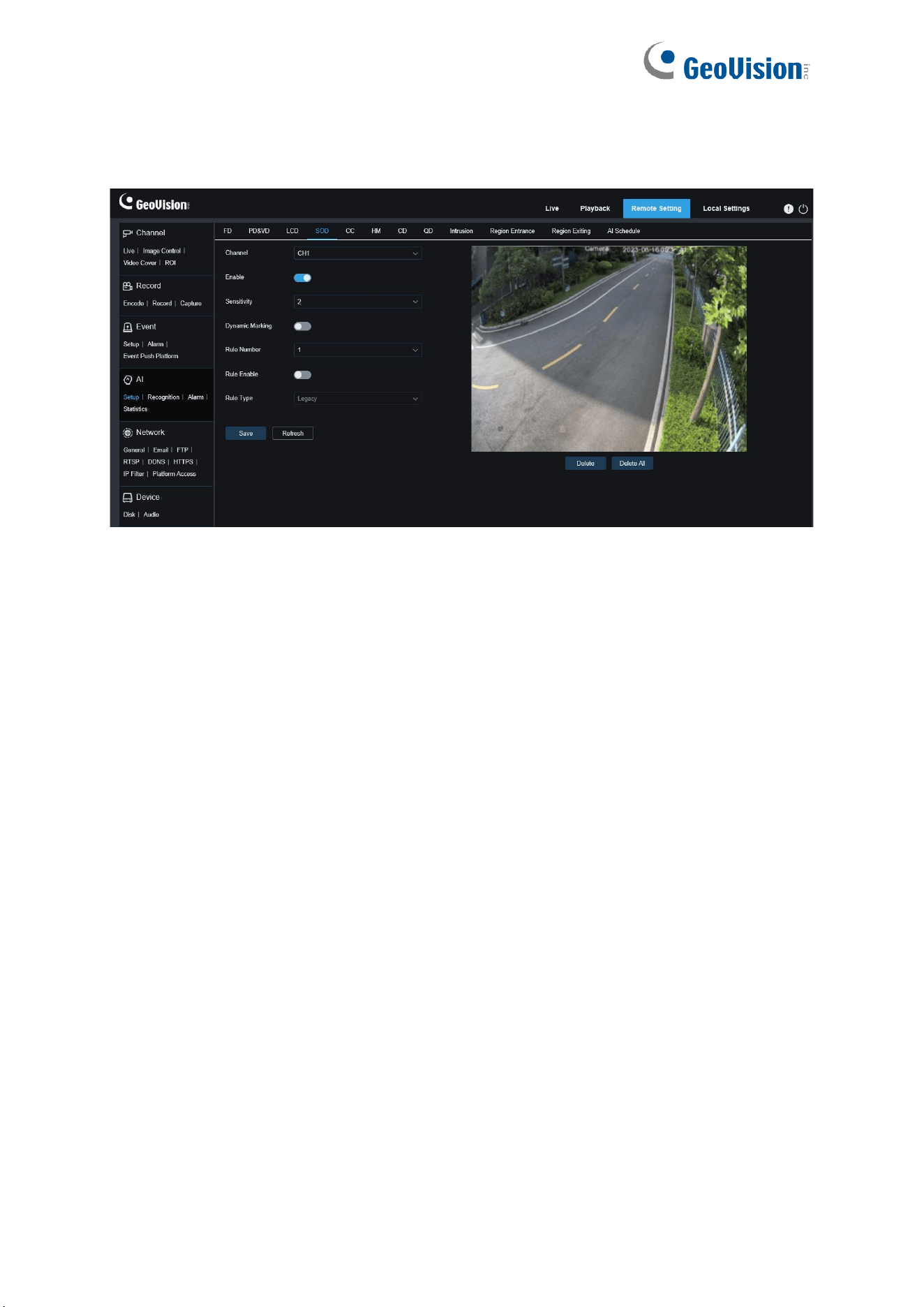The image size is (924, 1307).
Task: Open the Intrusion tab
Action: [461, 231]
